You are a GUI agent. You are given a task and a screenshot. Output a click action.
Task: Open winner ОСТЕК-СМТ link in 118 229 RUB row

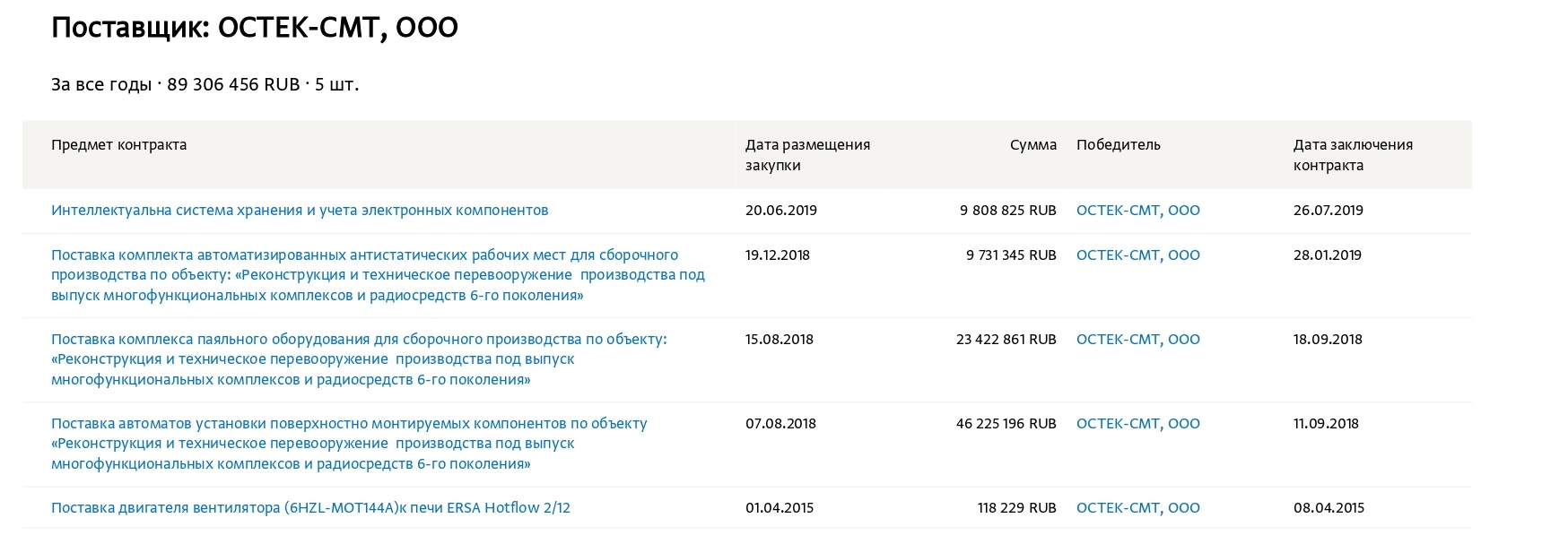1137,508
